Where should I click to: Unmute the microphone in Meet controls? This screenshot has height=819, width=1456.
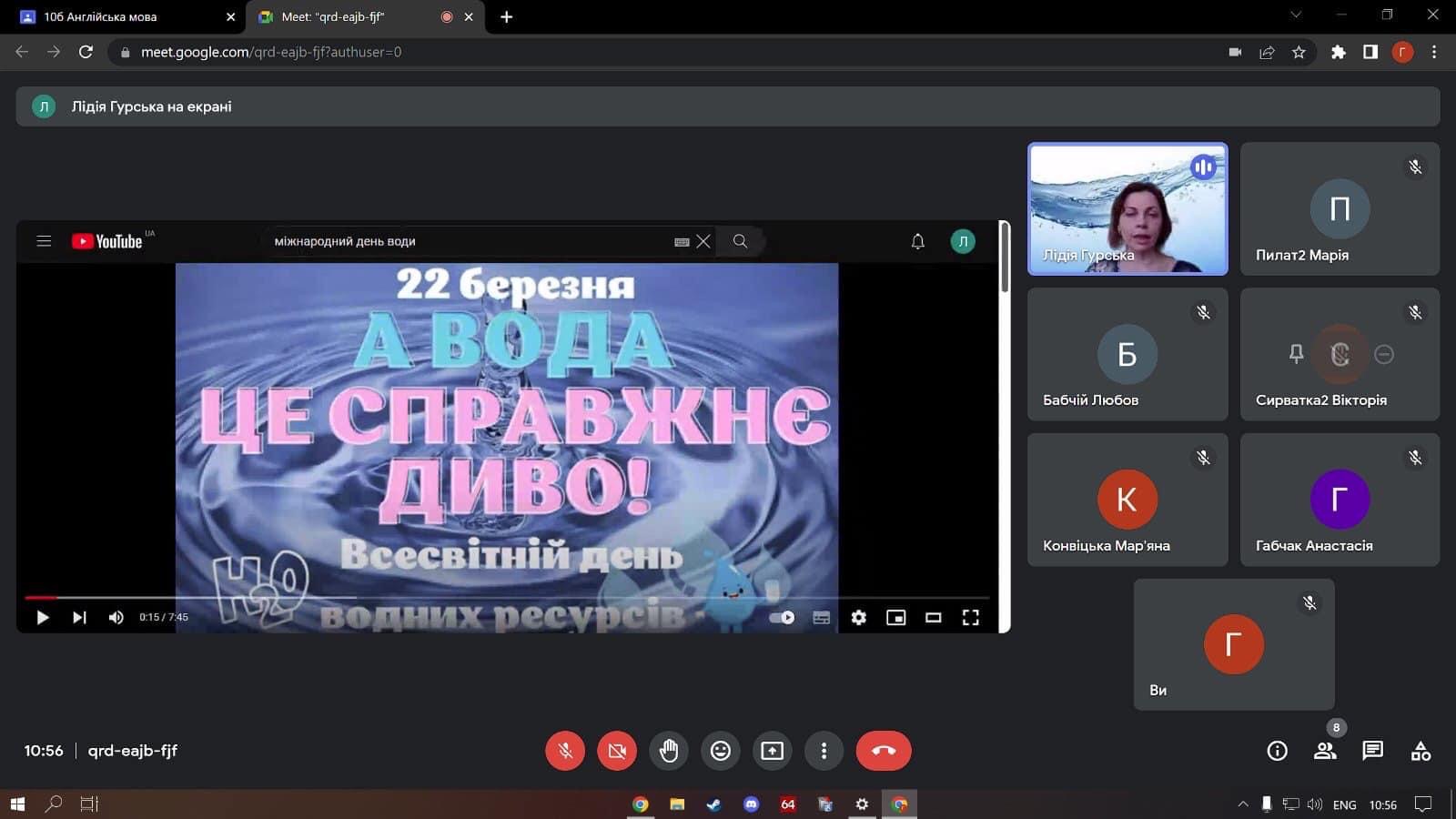click(x=565, y=751)
